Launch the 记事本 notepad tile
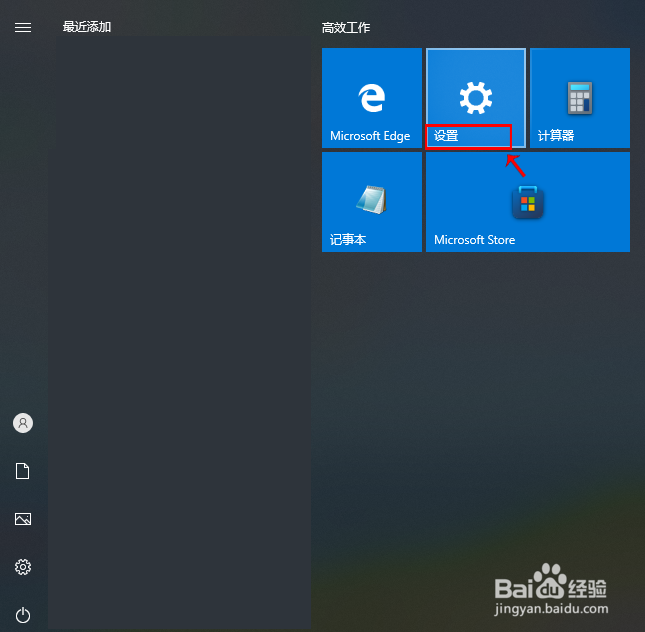The width and height of the screenshot is (645, 632). coord(372,202)
